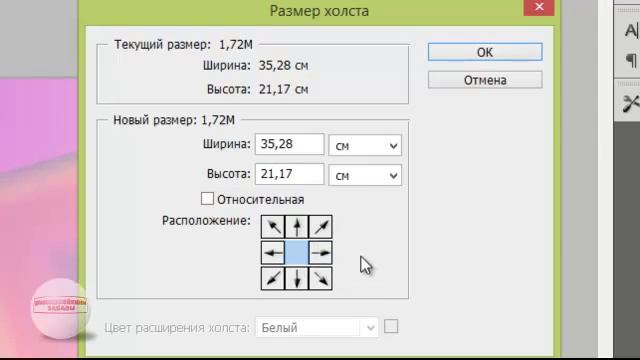
Task: Anchor canvas to the top-right corner
Action: click(x=321, y=227)
